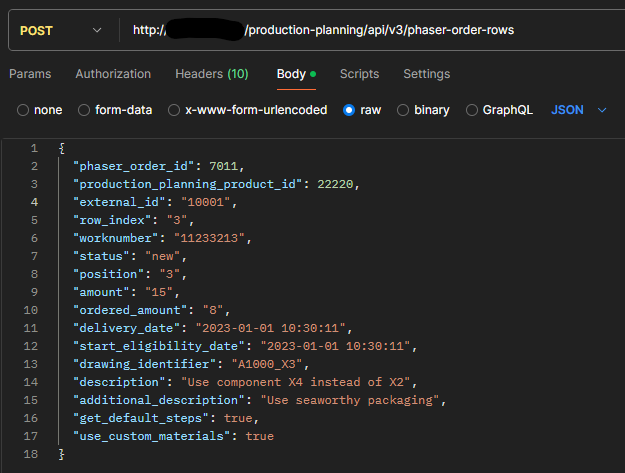Click the delivery_date timestamp value
The height and width of the screenshot is (473, 625).
271,328
